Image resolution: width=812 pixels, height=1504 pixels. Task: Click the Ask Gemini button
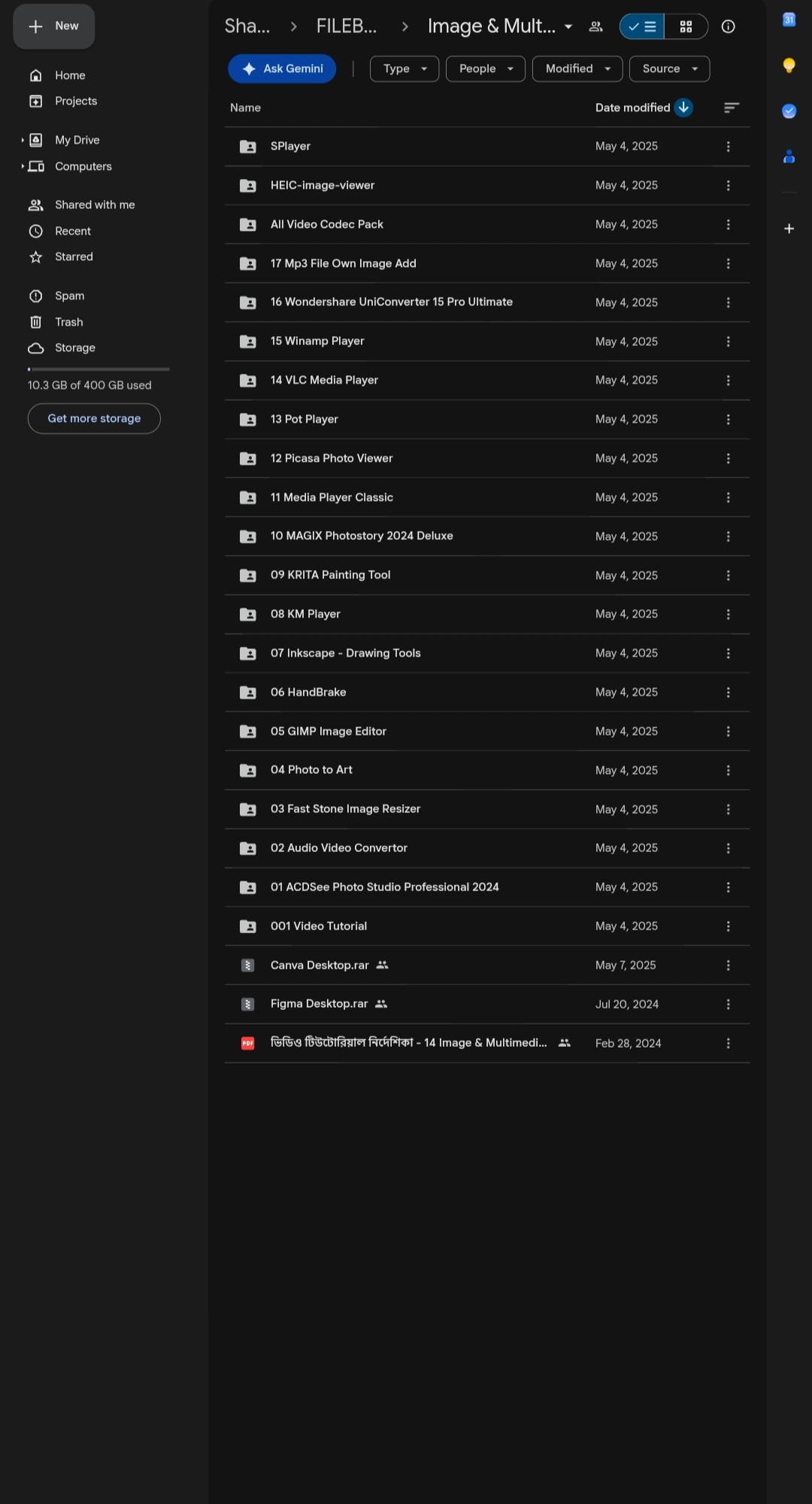282,68
